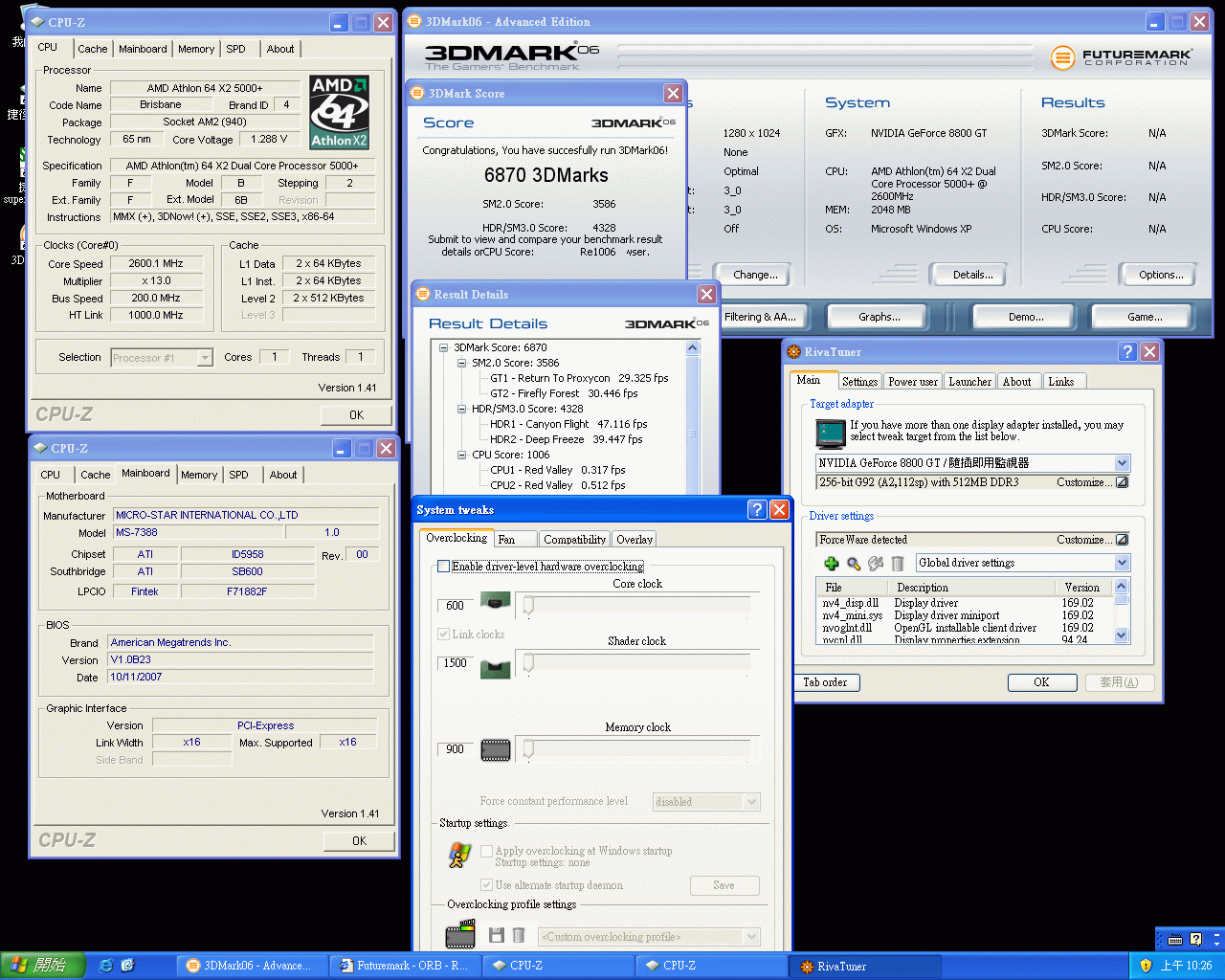Click the Graphs... button in 3DMark06
Image resolution: width=1225 pixels, height=980 pixels.
pyautogui.click(x=880, y=317)
